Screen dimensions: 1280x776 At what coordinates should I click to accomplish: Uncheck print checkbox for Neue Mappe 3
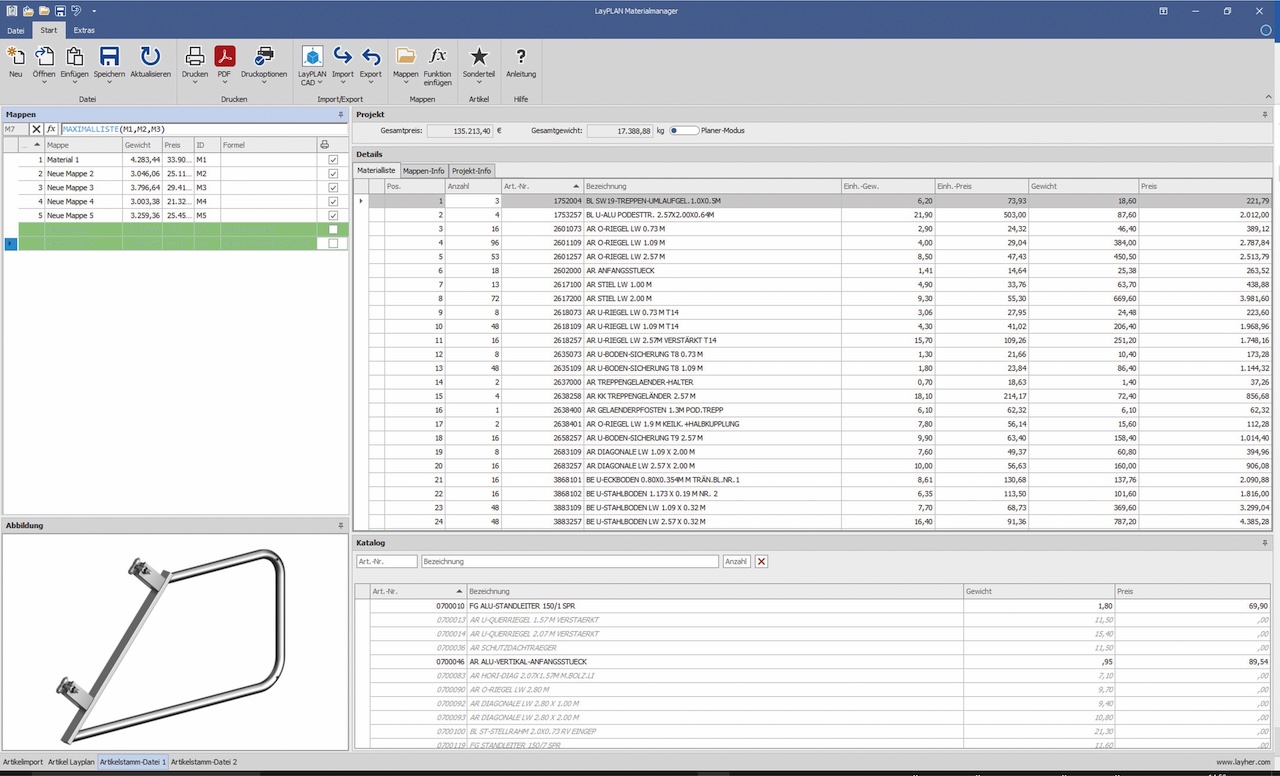tap(333, 188)
